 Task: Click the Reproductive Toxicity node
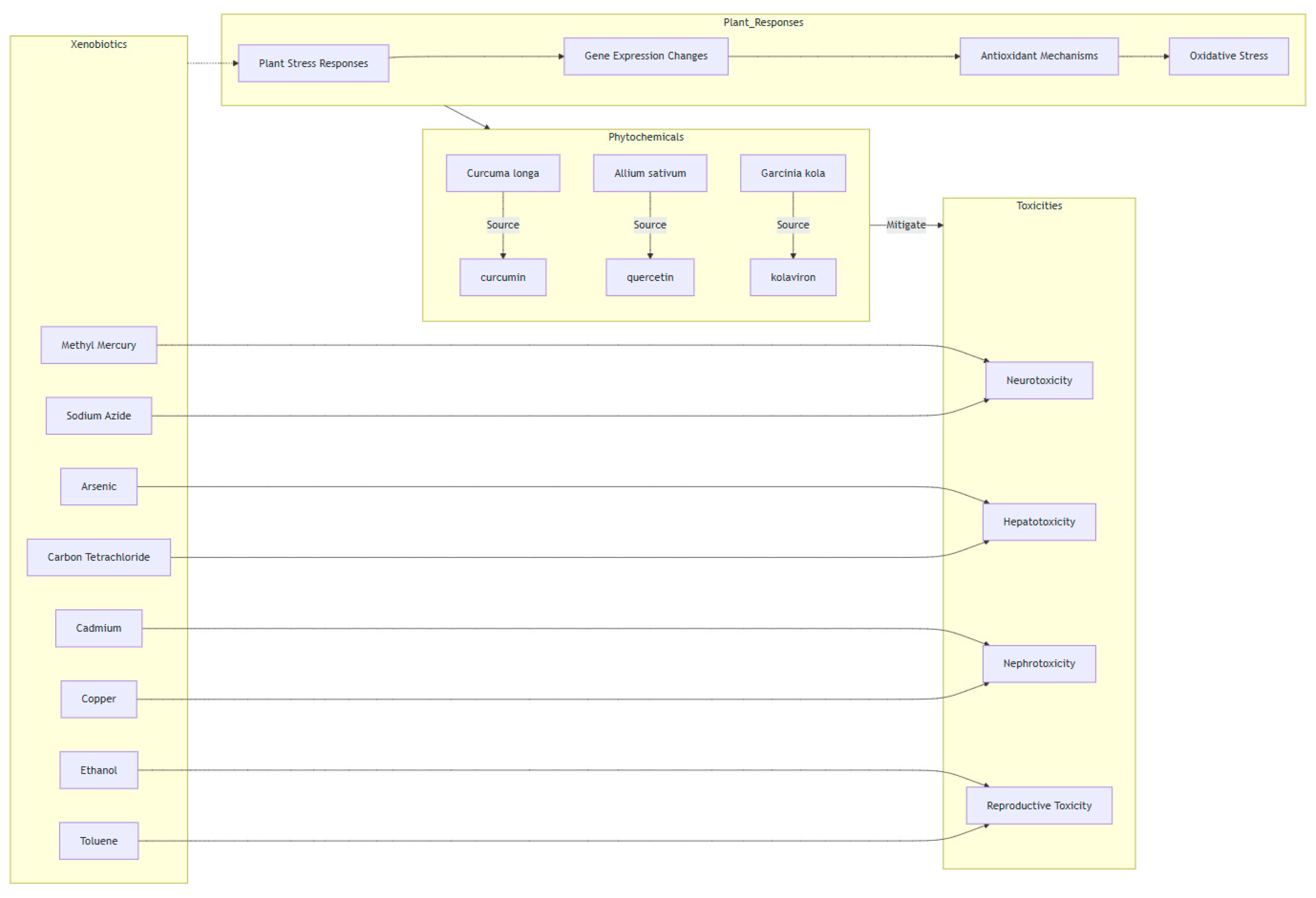(1038, 805)
